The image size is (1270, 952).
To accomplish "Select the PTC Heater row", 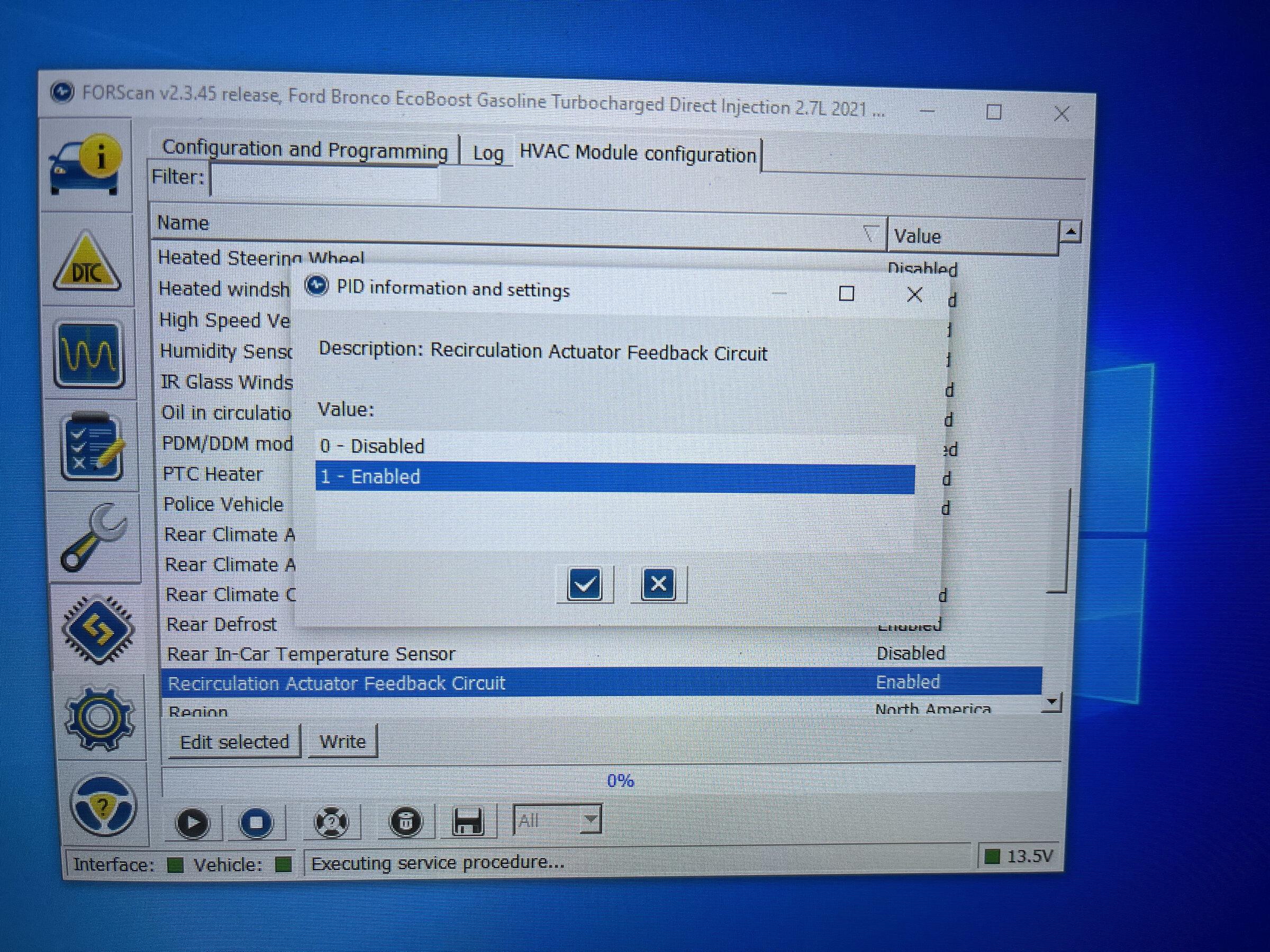I will [x=212, y=474].
